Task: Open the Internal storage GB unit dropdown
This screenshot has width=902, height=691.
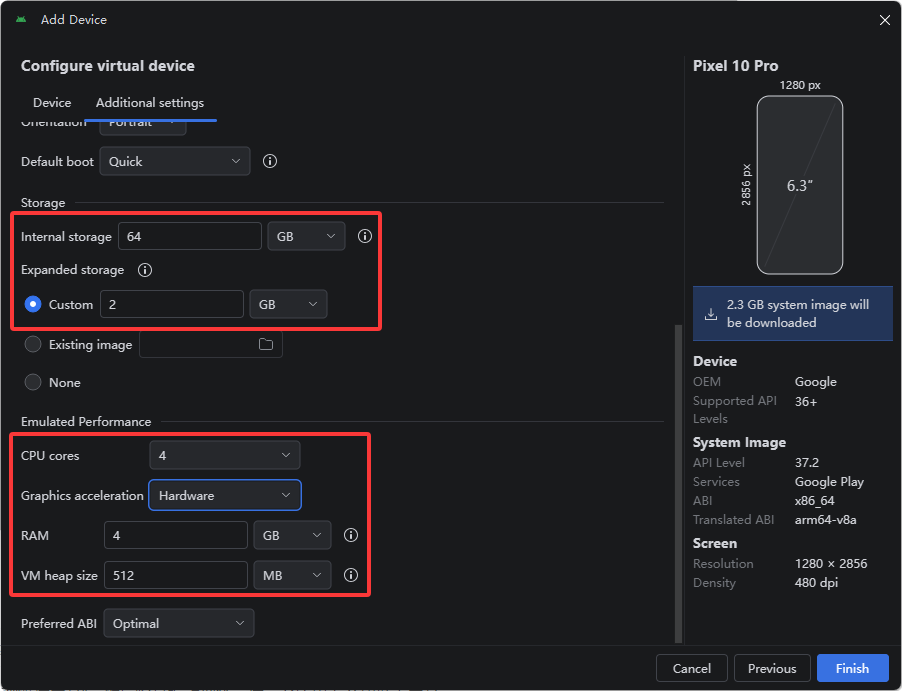Action: click(306, 236)
